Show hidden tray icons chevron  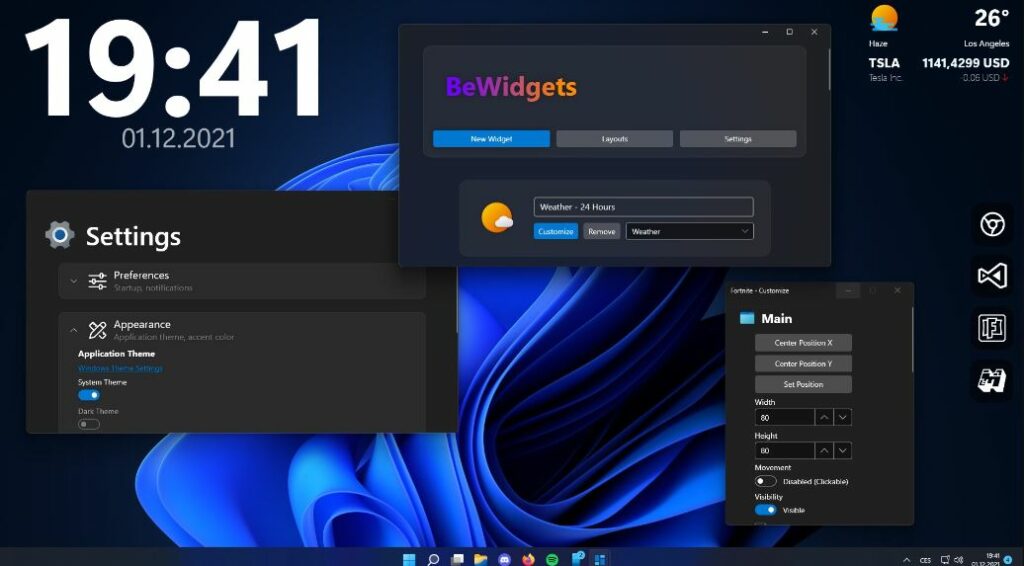(x=906, y=560)
